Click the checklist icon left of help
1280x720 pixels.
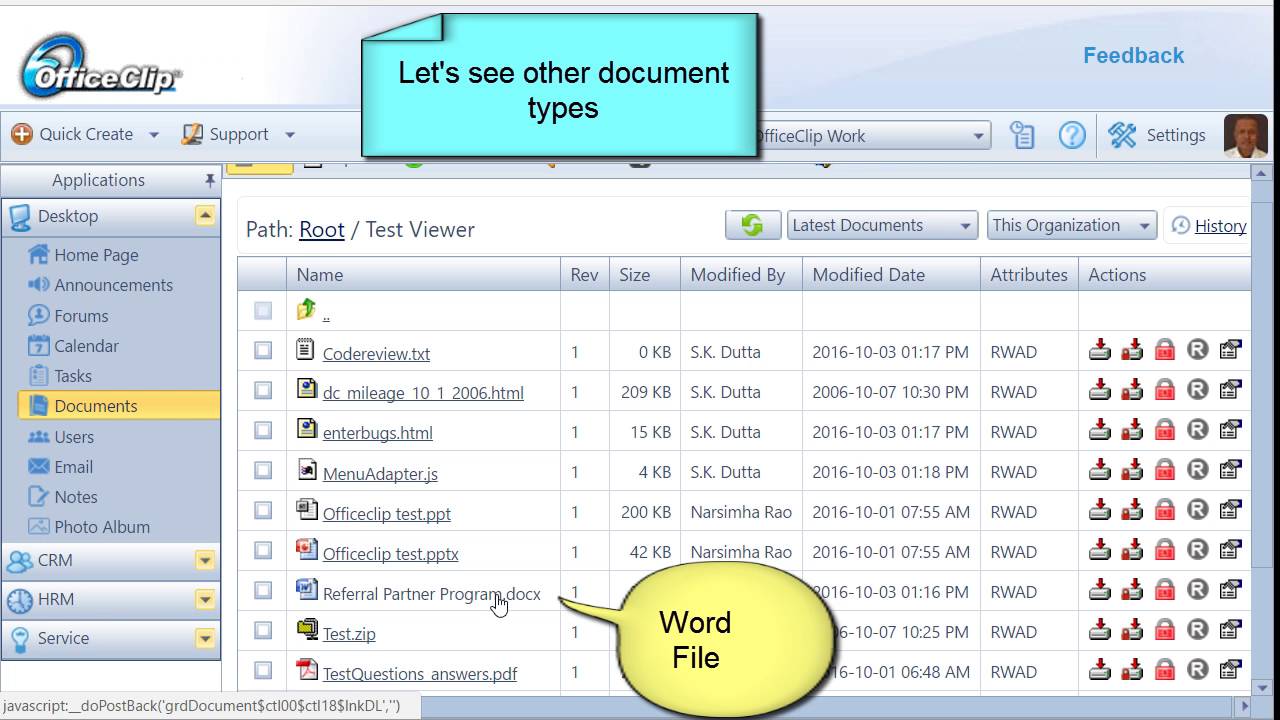coord(1022,135)
